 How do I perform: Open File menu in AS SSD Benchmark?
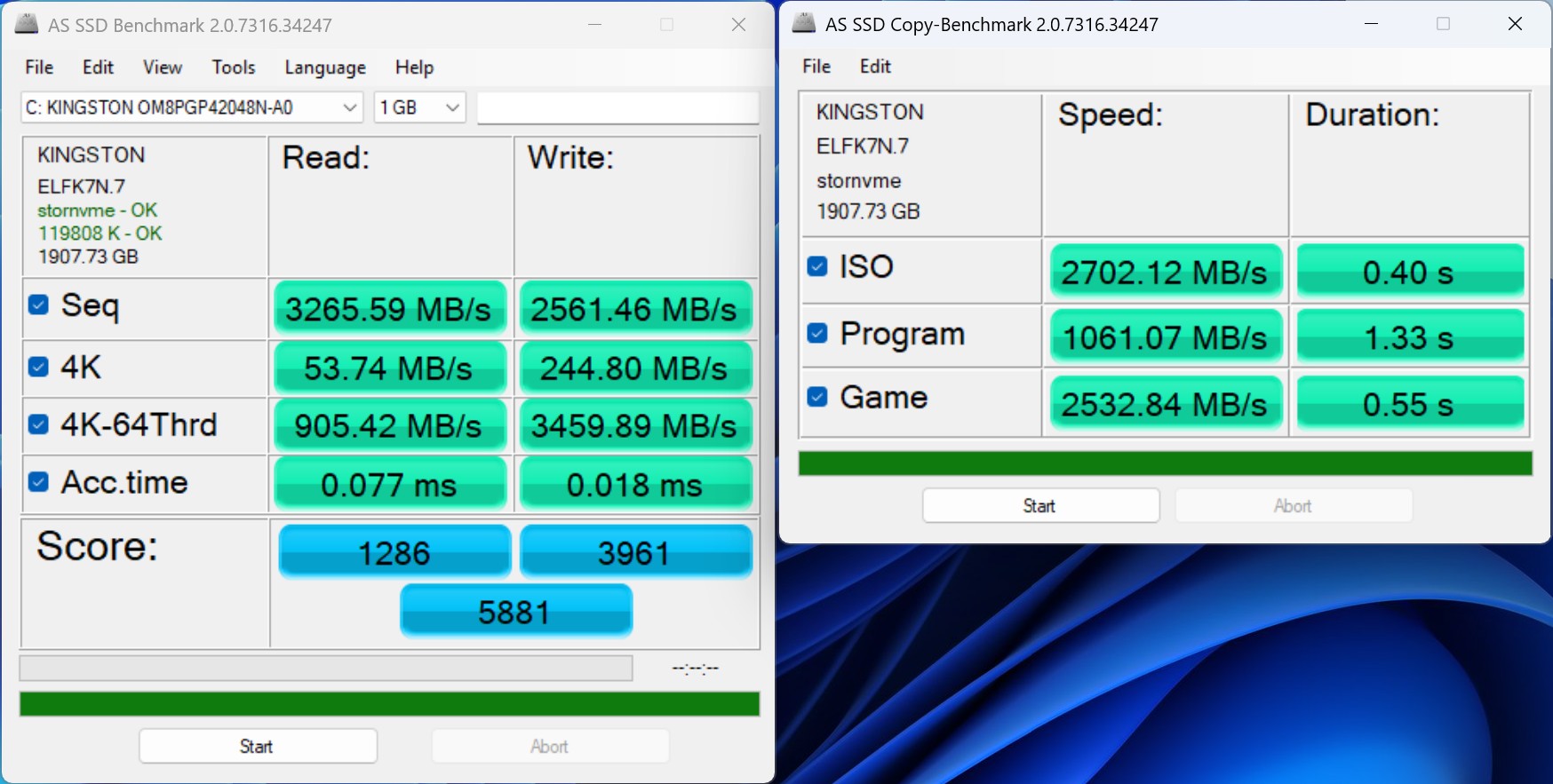[39, 67]
